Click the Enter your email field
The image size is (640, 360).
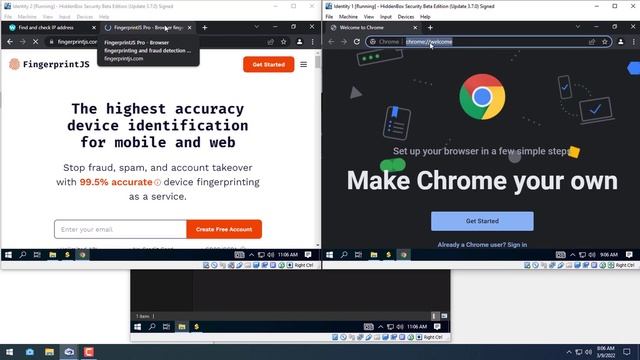pos(120,229)
